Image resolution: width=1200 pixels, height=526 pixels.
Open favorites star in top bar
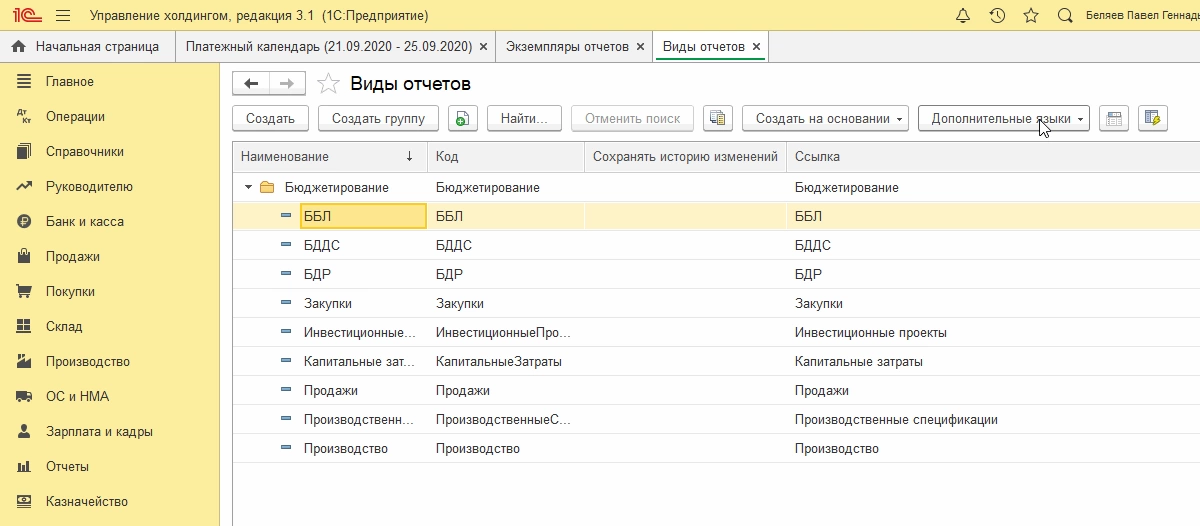click(1031, 15)
